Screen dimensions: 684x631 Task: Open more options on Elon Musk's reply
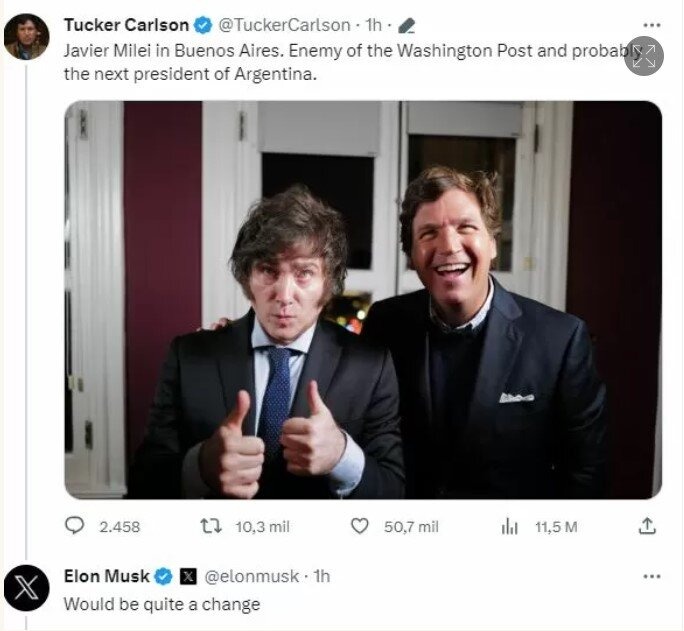[x=651, y=576]
